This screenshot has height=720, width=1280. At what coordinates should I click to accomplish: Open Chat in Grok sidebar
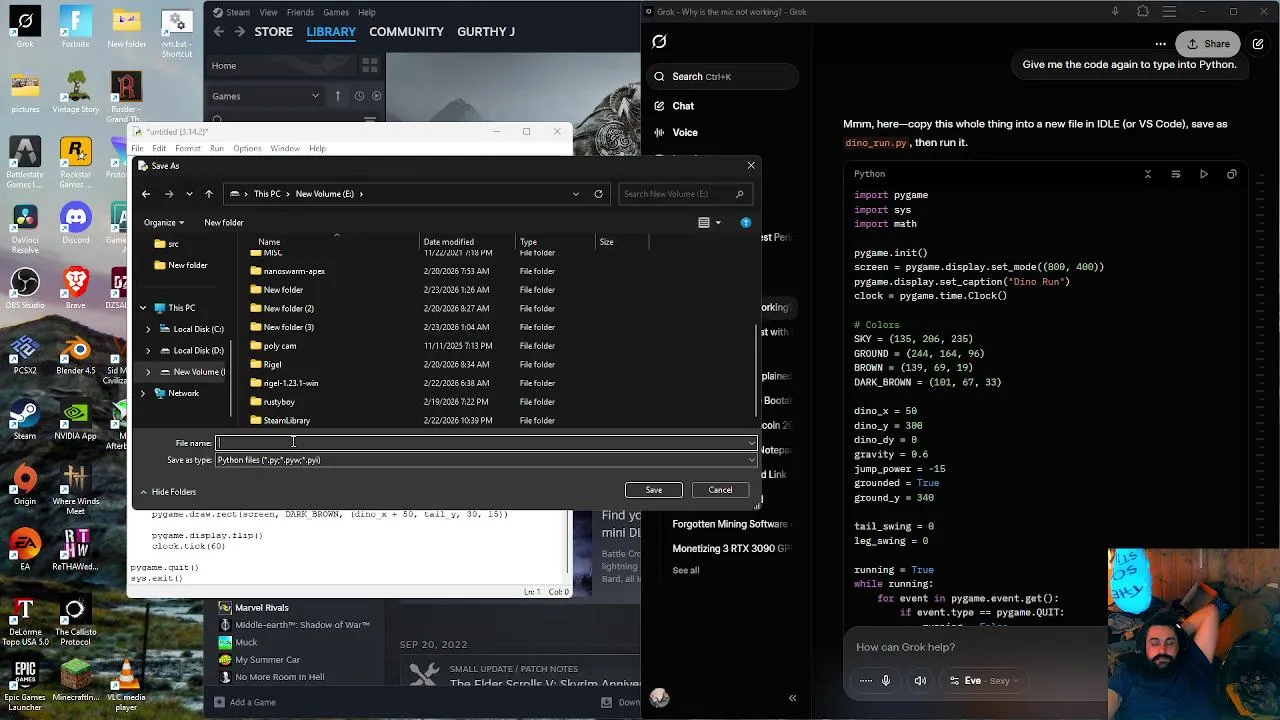pyautogui.click(x=683, y=106)
